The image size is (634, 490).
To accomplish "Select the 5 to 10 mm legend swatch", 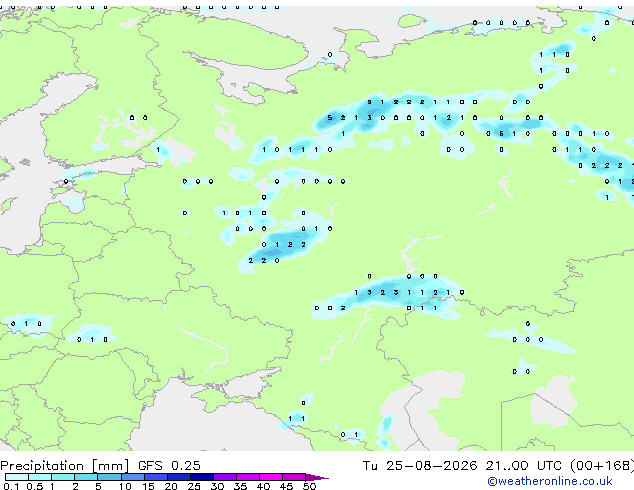I will coord(109,477).
